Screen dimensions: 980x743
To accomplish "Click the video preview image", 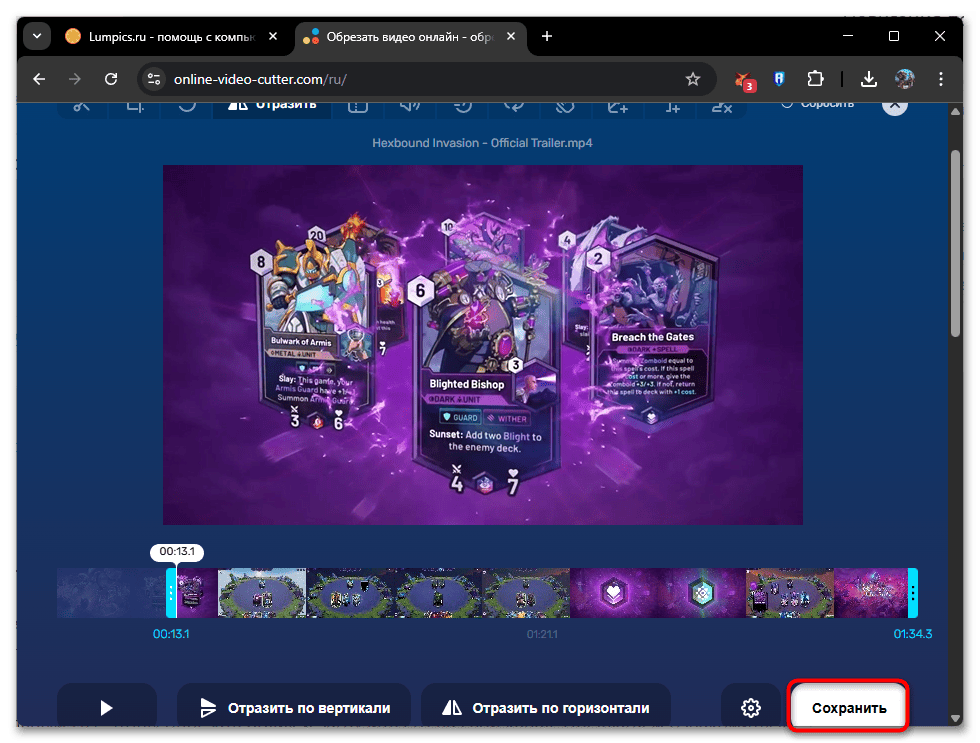I will tap(482, 344).
